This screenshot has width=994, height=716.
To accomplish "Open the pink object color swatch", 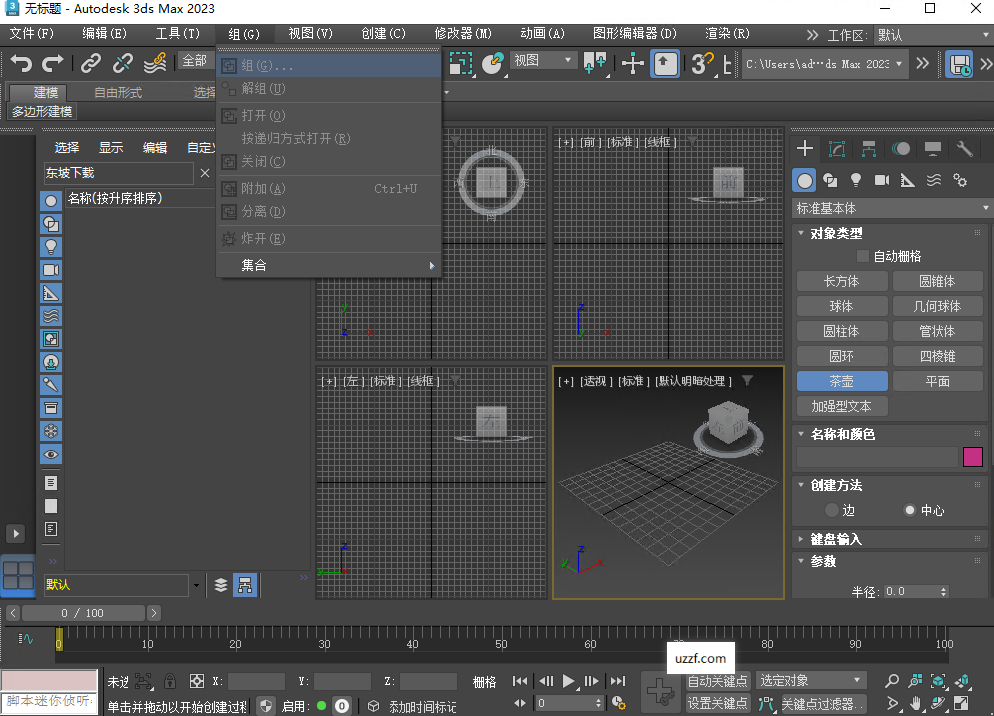I will coord(971,456).
